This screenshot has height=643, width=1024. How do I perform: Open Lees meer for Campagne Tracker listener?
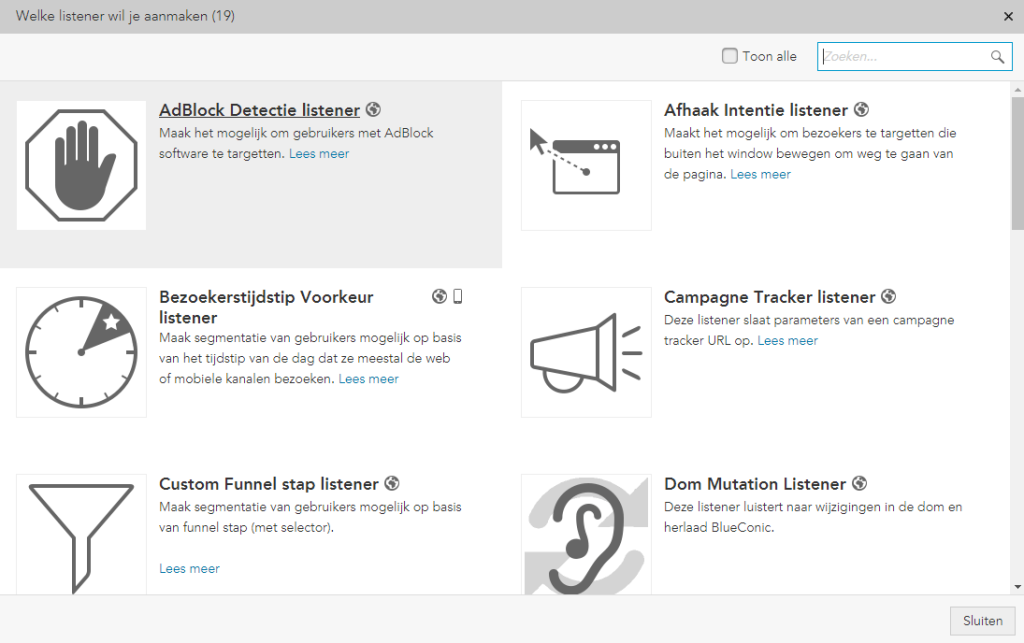click(787, 341)
